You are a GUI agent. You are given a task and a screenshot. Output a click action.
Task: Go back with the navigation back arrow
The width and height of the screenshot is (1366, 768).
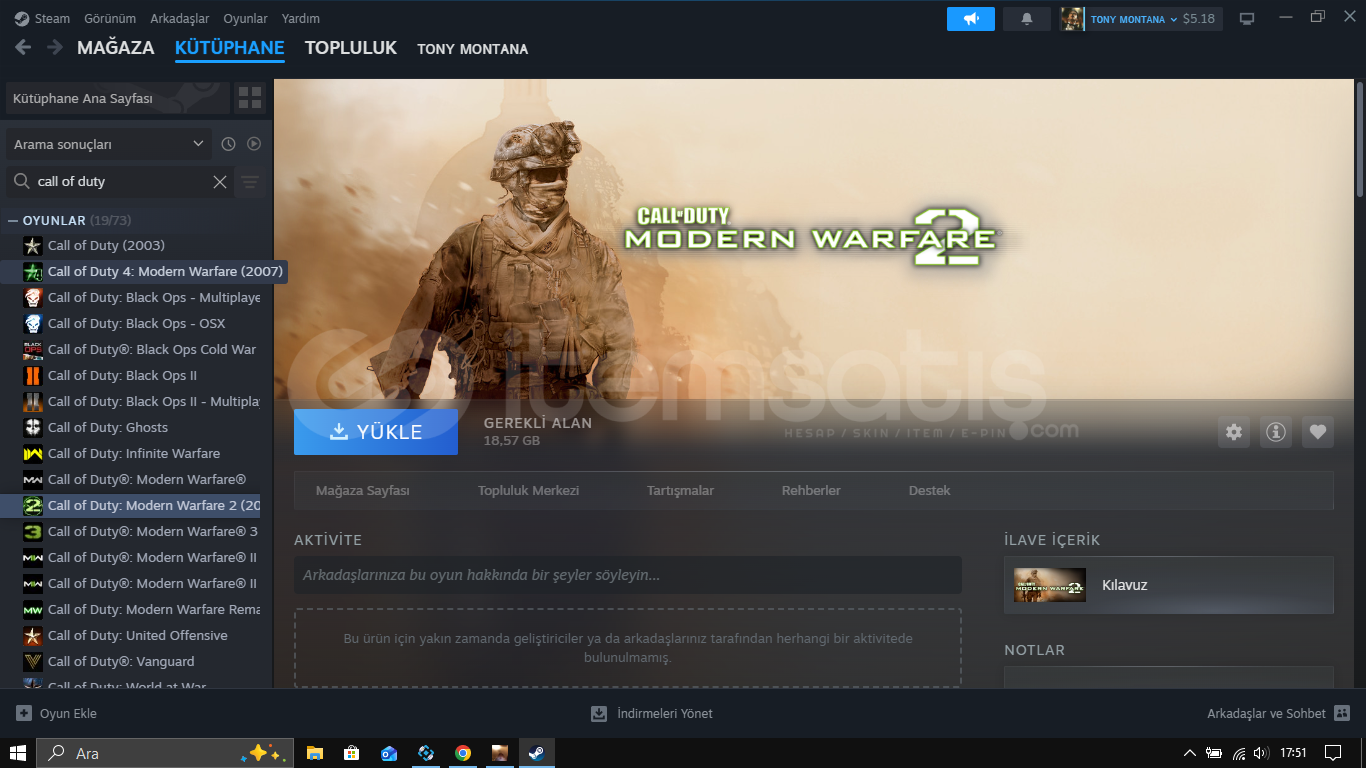point(23,47)
